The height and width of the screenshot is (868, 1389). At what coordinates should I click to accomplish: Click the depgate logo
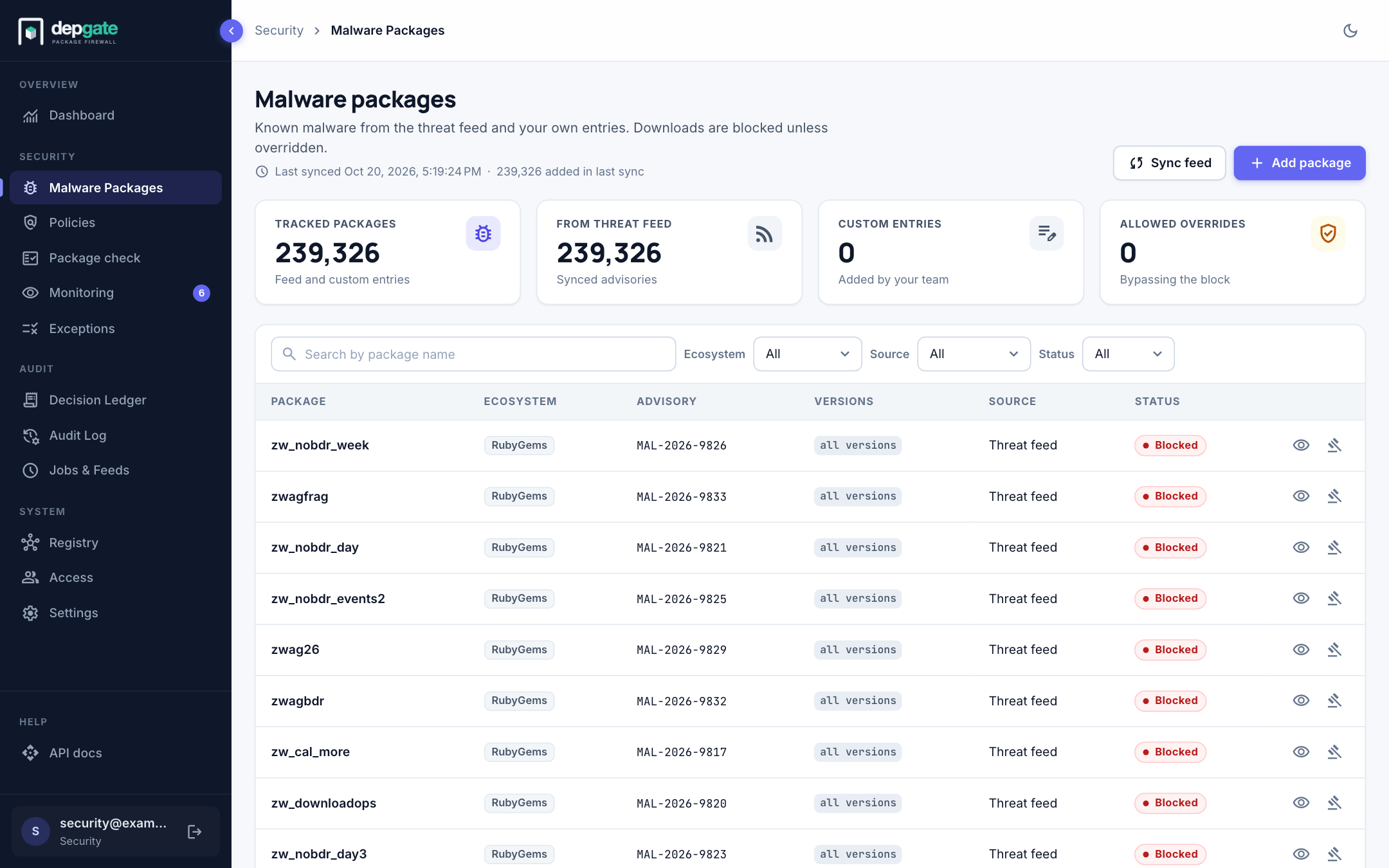[x=68, y=31]
